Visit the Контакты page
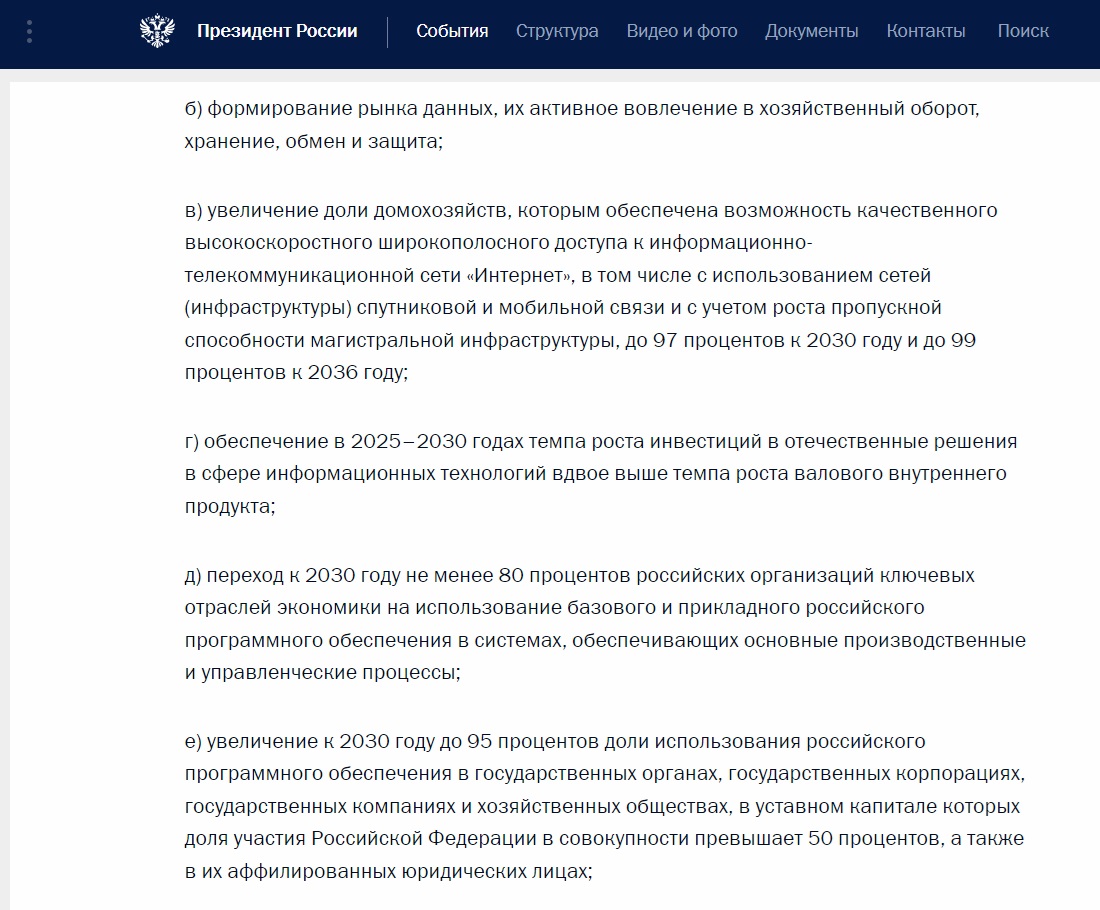Image resolution: width=1100 pixels, height=910 pixels. click(x=925, y=31)
